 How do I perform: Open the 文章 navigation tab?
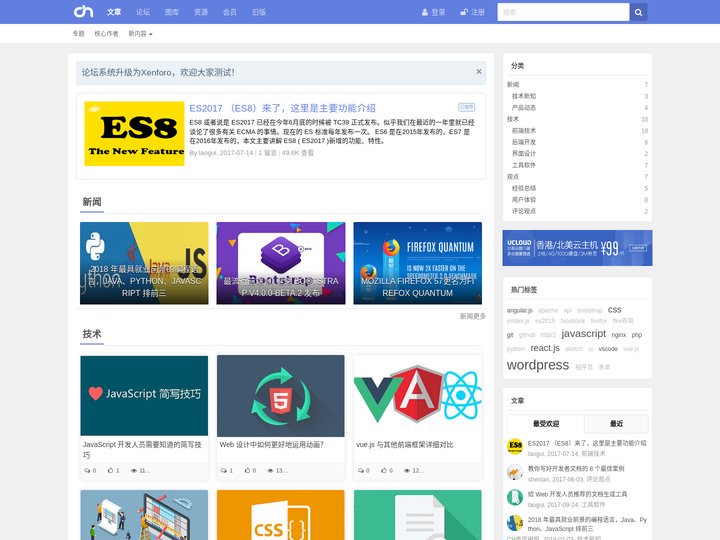click(114, 12)
